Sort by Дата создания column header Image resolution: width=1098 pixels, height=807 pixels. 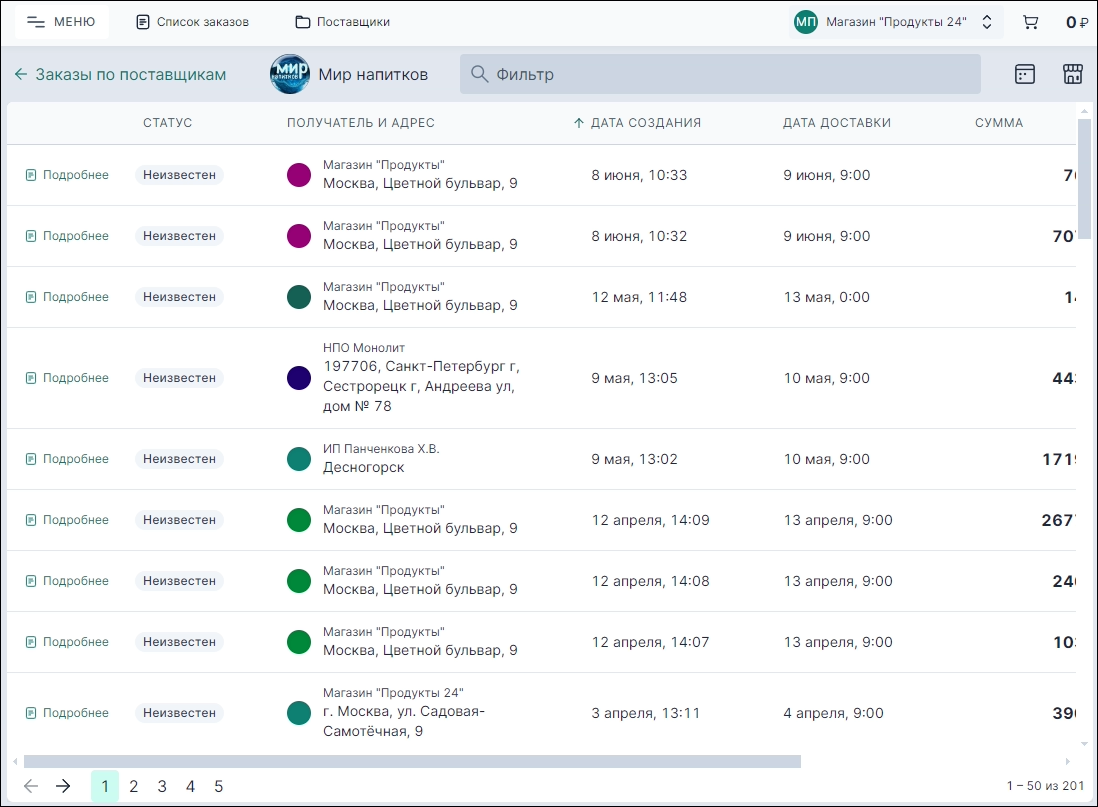tap(645, 123)
